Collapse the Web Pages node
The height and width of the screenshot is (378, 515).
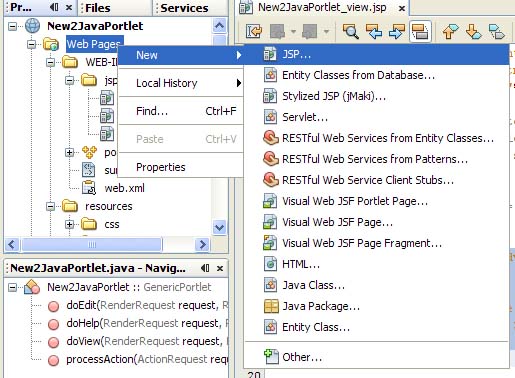(x=32, y=44)
